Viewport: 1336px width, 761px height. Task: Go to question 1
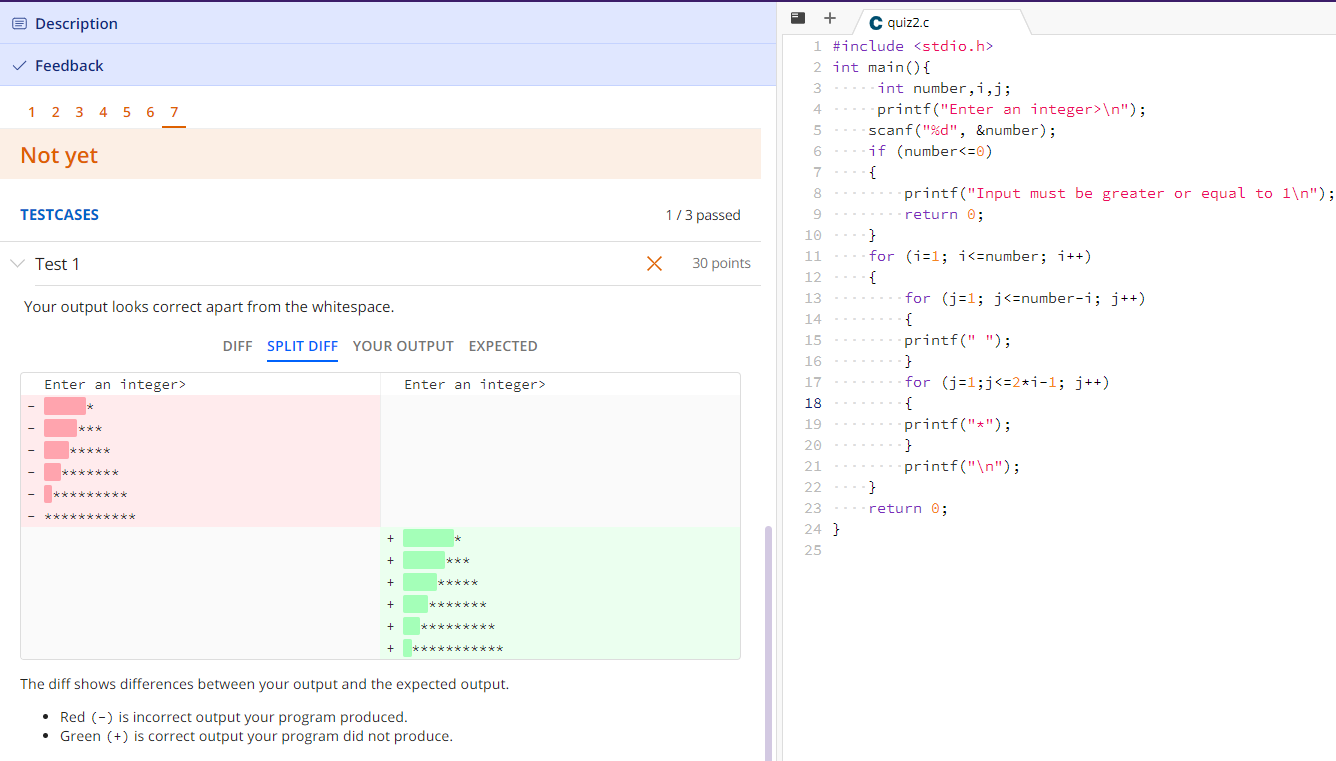(x=31, y=112)
